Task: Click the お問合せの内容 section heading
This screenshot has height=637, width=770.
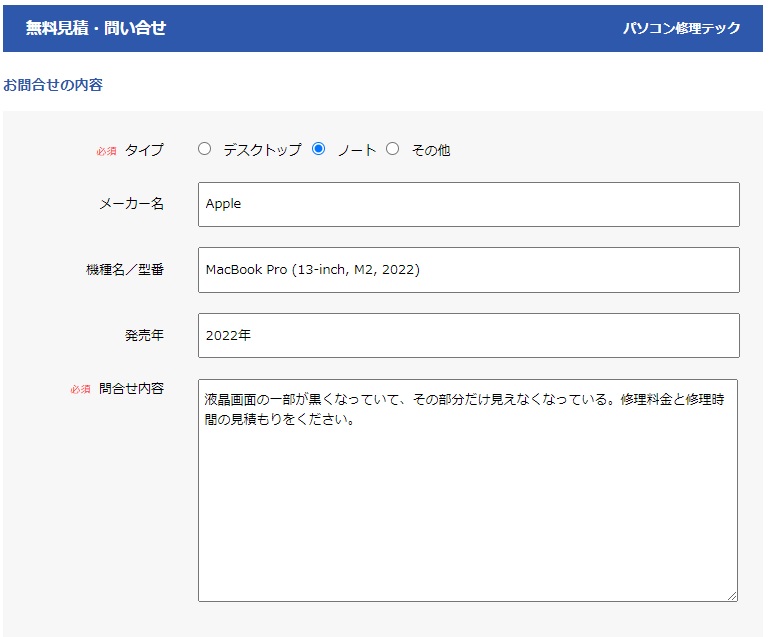Action: click(53, 85)
